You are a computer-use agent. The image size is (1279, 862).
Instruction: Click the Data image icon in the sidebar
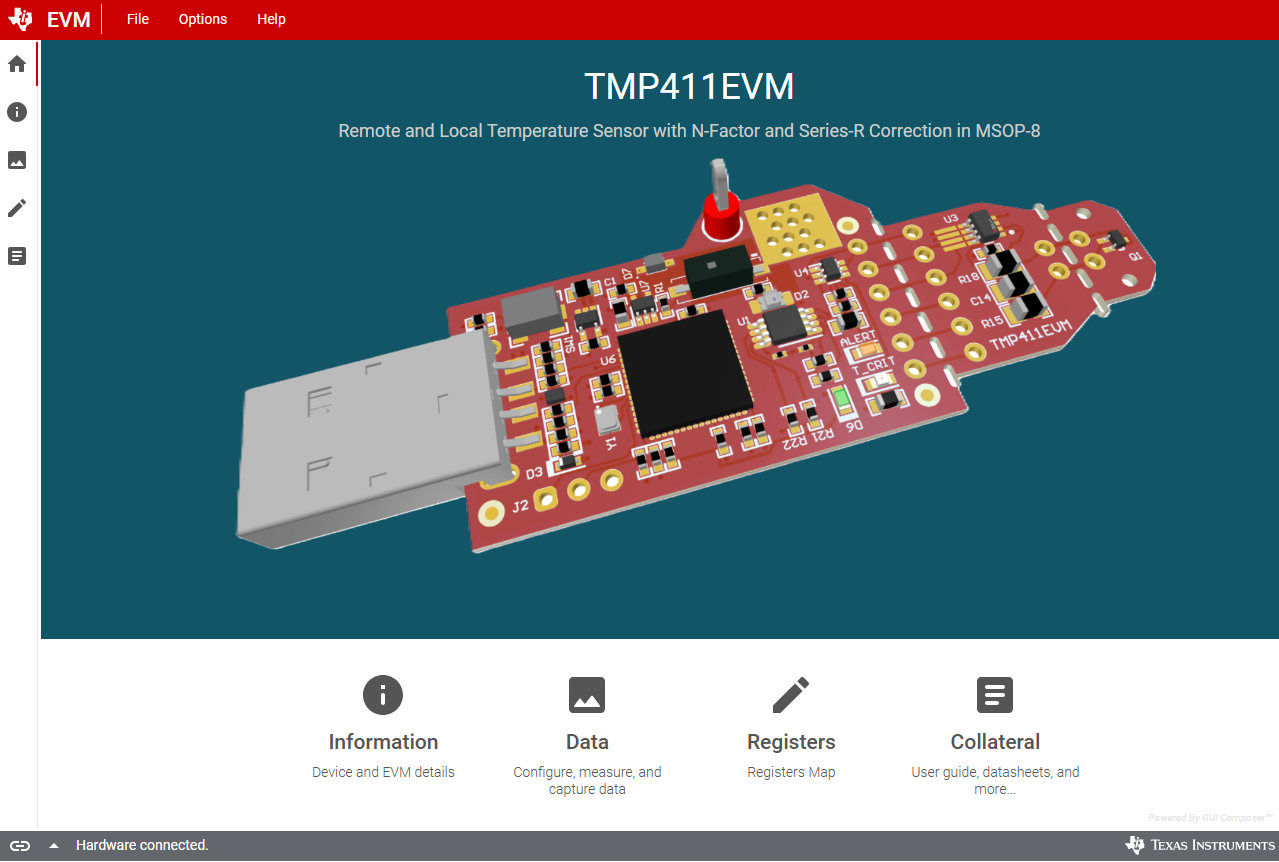16,160
